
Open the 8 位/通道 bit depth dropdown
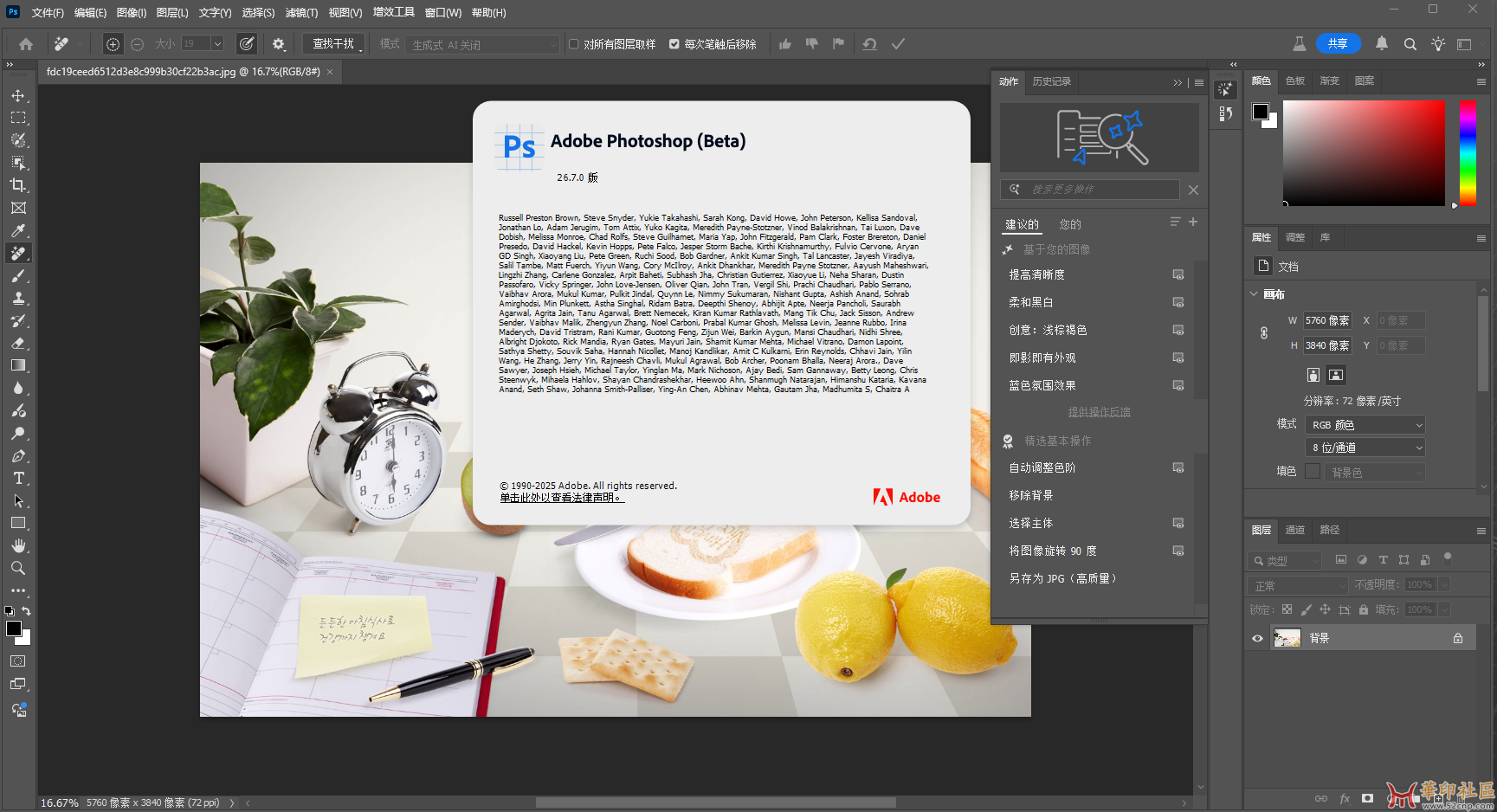click(x=1365, y=447)
